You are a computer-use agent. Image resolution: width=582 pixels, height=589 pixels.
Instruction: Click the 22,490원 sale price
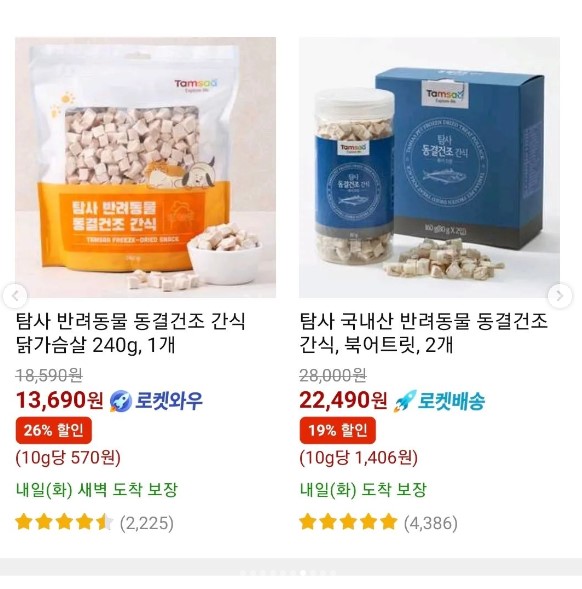[343, 400]
